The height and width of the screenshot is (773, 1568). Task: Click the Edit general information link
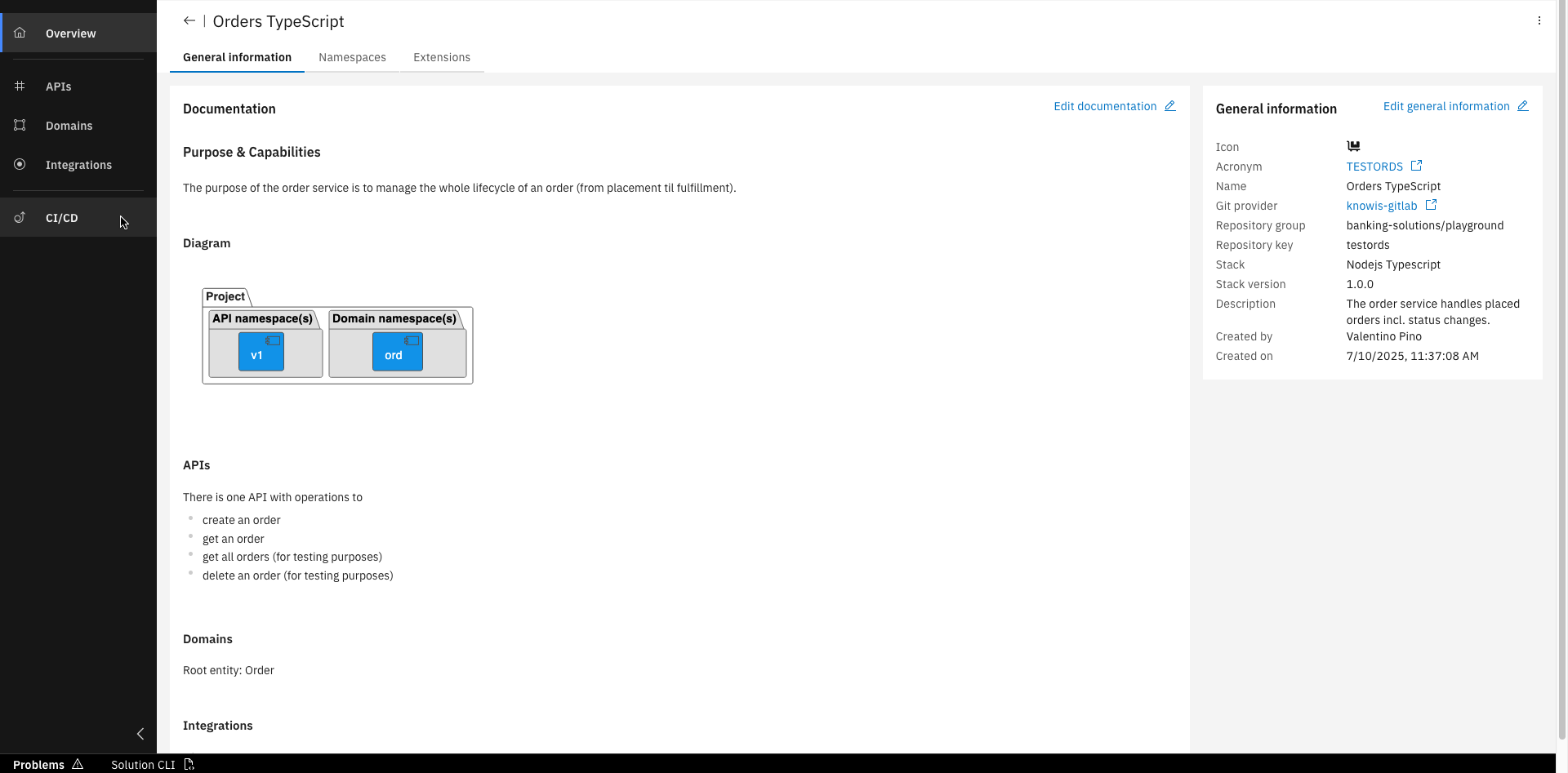coord(1446,106)
